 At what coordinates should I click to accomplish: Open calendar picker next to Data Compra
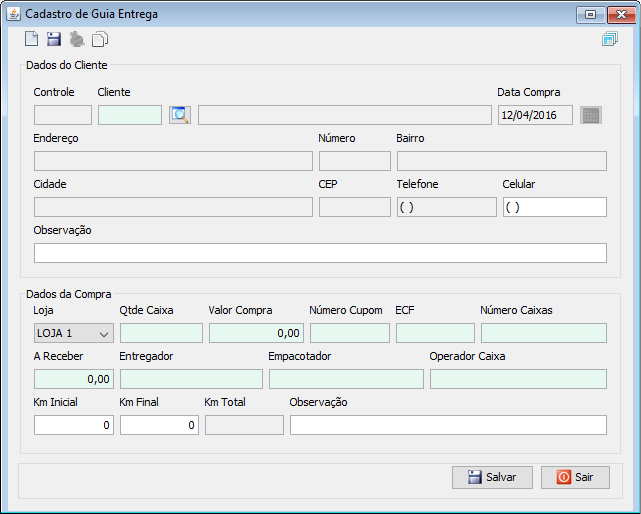(x=591, y=115)
